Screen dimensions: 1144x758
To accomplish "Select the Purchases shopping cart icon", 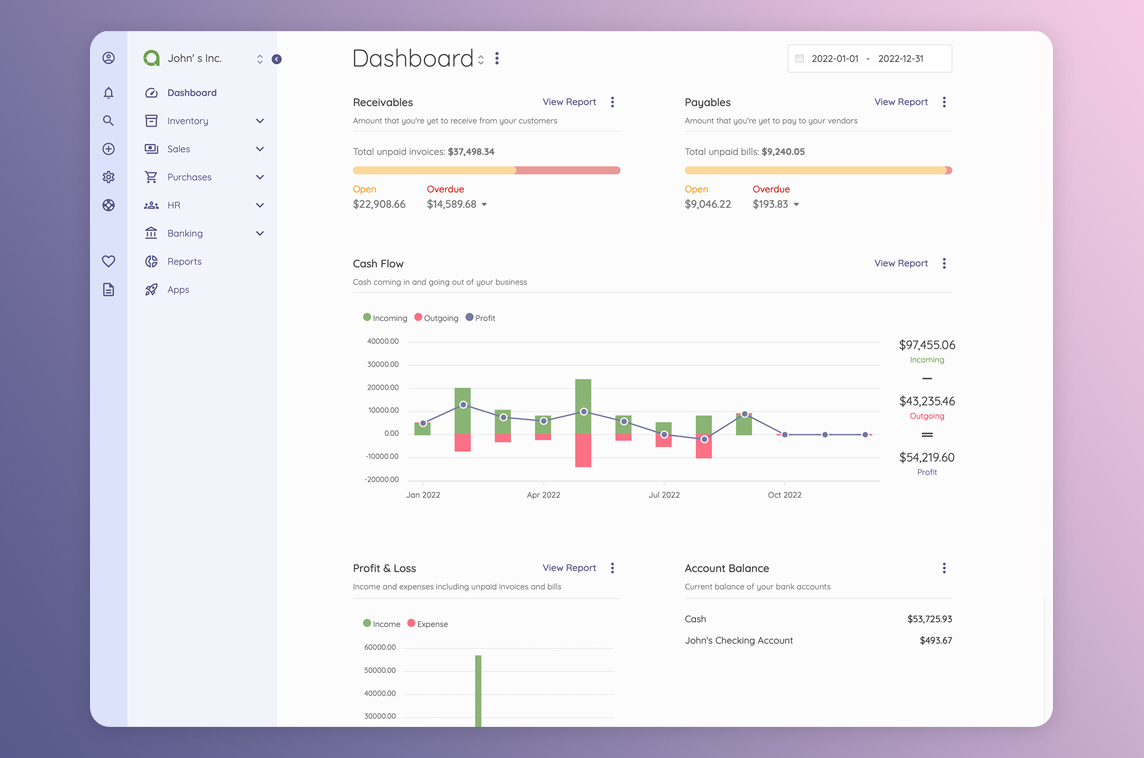I will [150, 177].
